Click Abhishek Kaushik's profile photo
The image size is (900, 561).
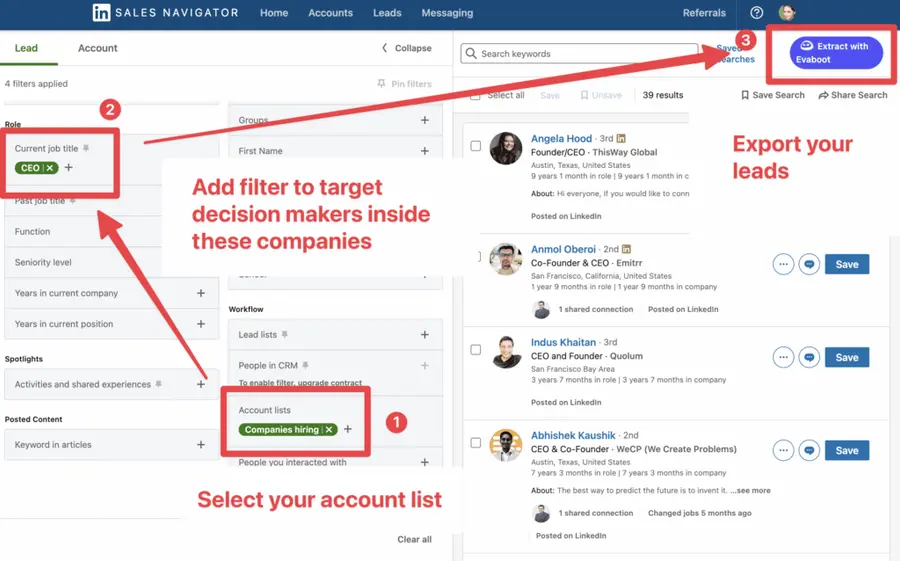point(506,445)
